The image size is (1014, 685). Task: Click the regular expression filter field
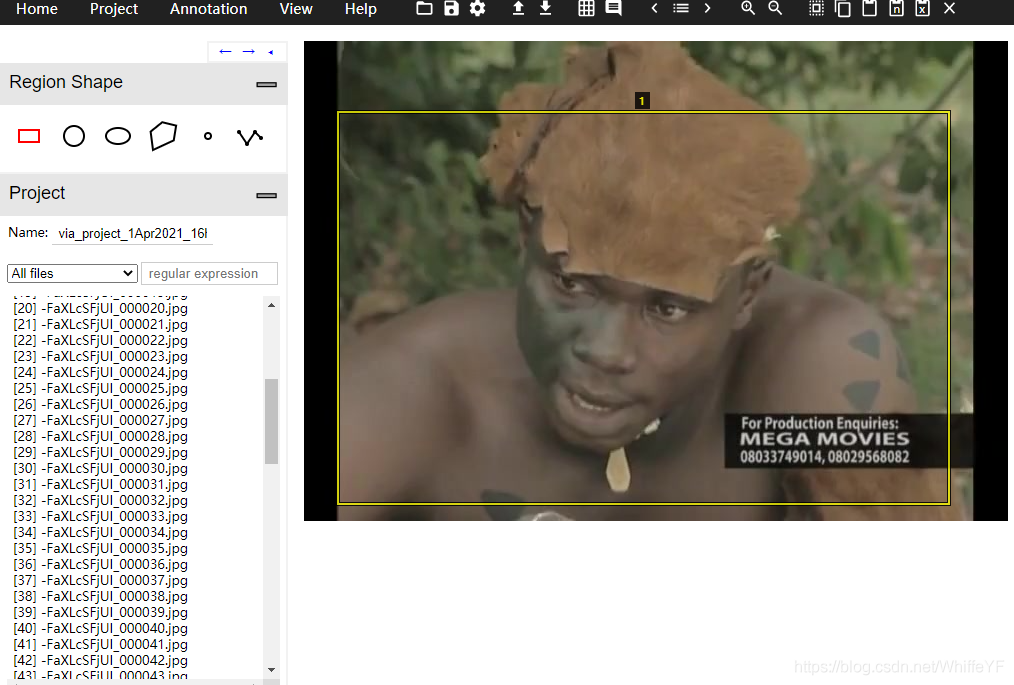pos(209,273)
